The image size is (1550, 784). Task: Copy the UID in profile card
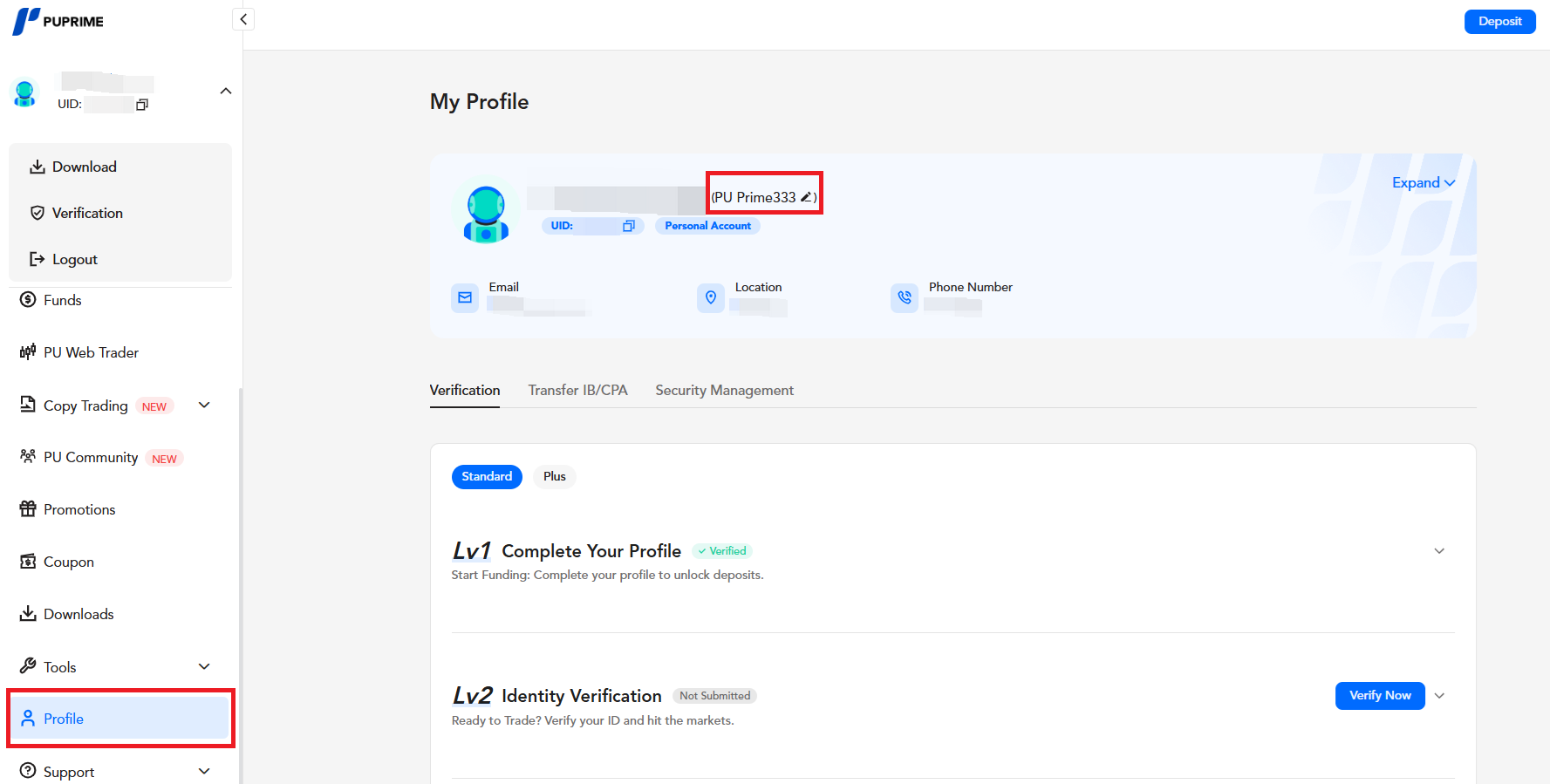628,226
